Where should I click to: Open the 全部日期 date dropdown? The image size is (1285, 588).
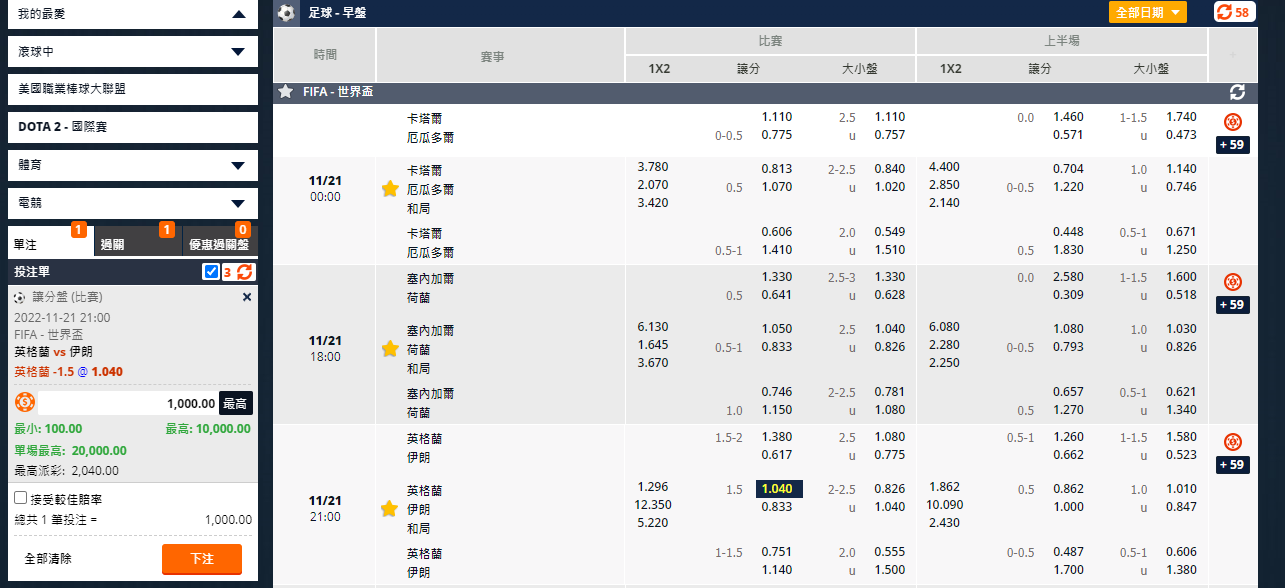tap(1147, 12)
